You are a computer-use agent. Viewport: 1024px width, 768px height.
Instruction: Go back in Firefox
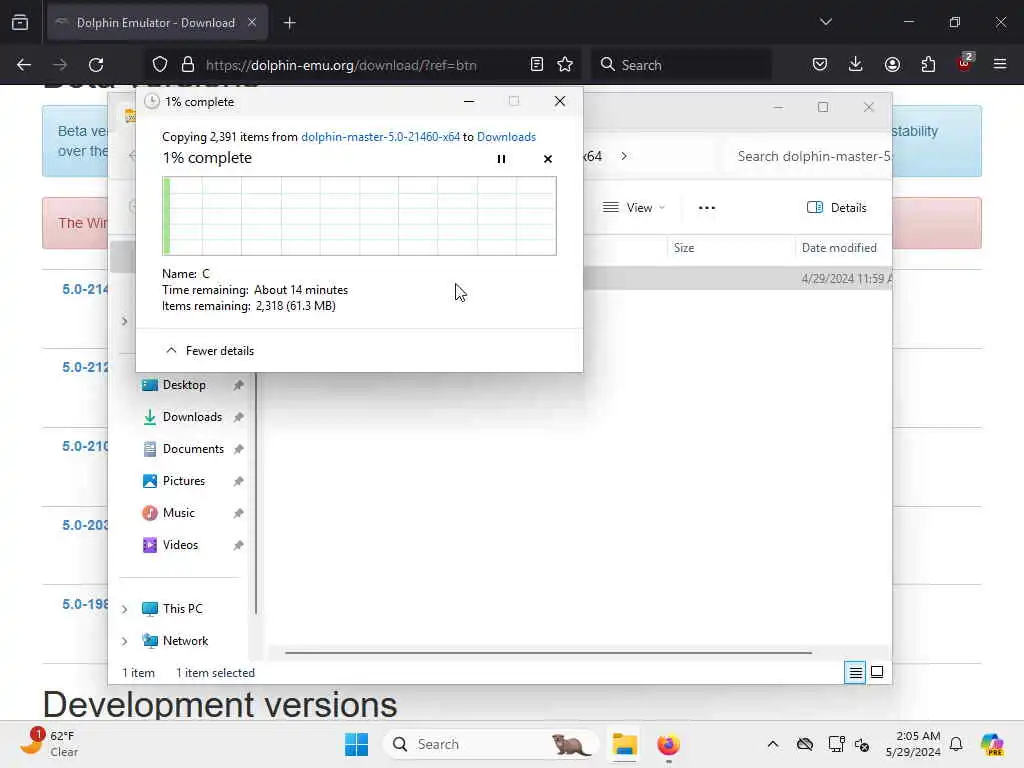coord(24,65)
